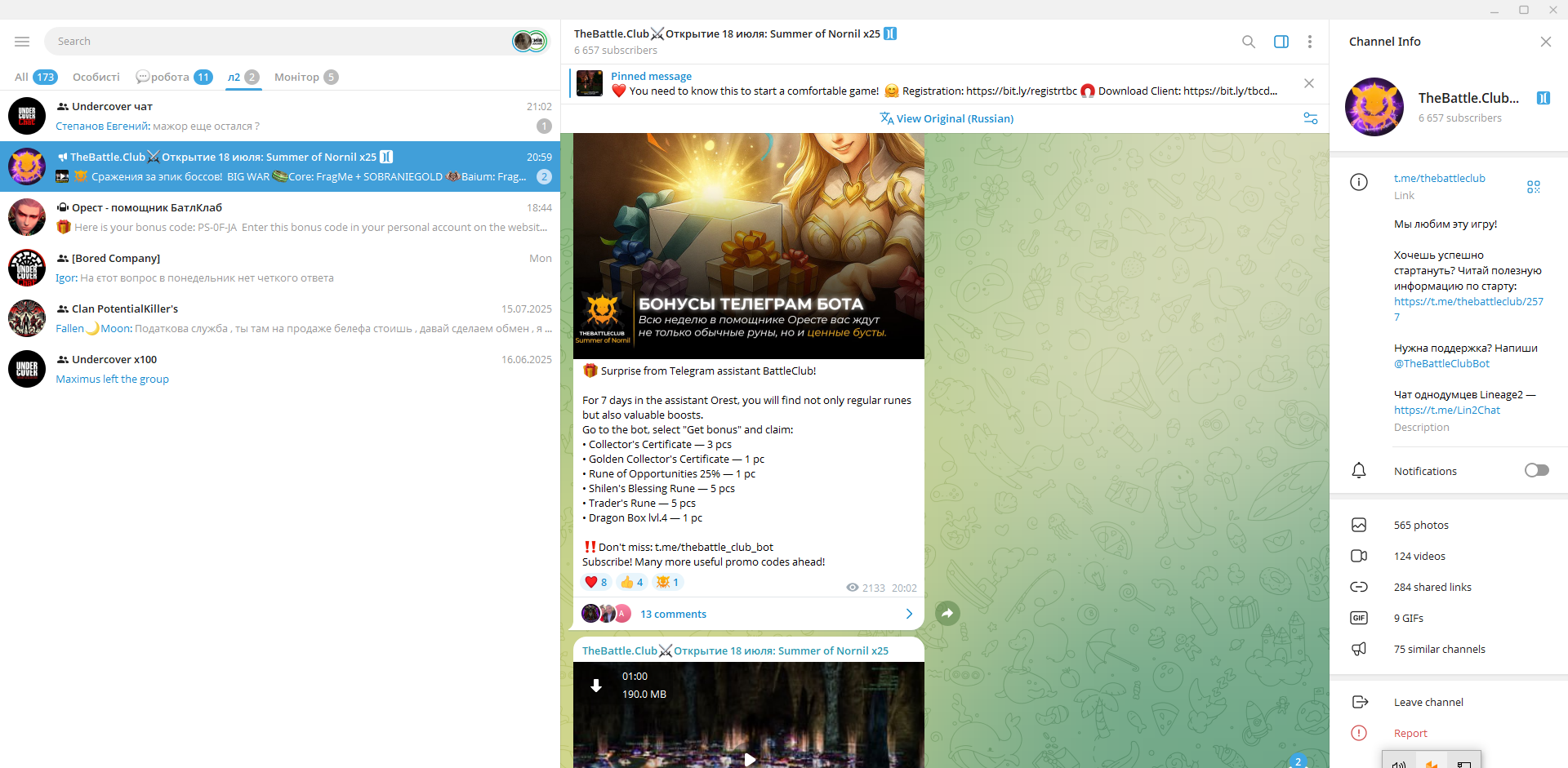Click View Original (Russian) translation link
The image size is (1568, 768).
947,118
